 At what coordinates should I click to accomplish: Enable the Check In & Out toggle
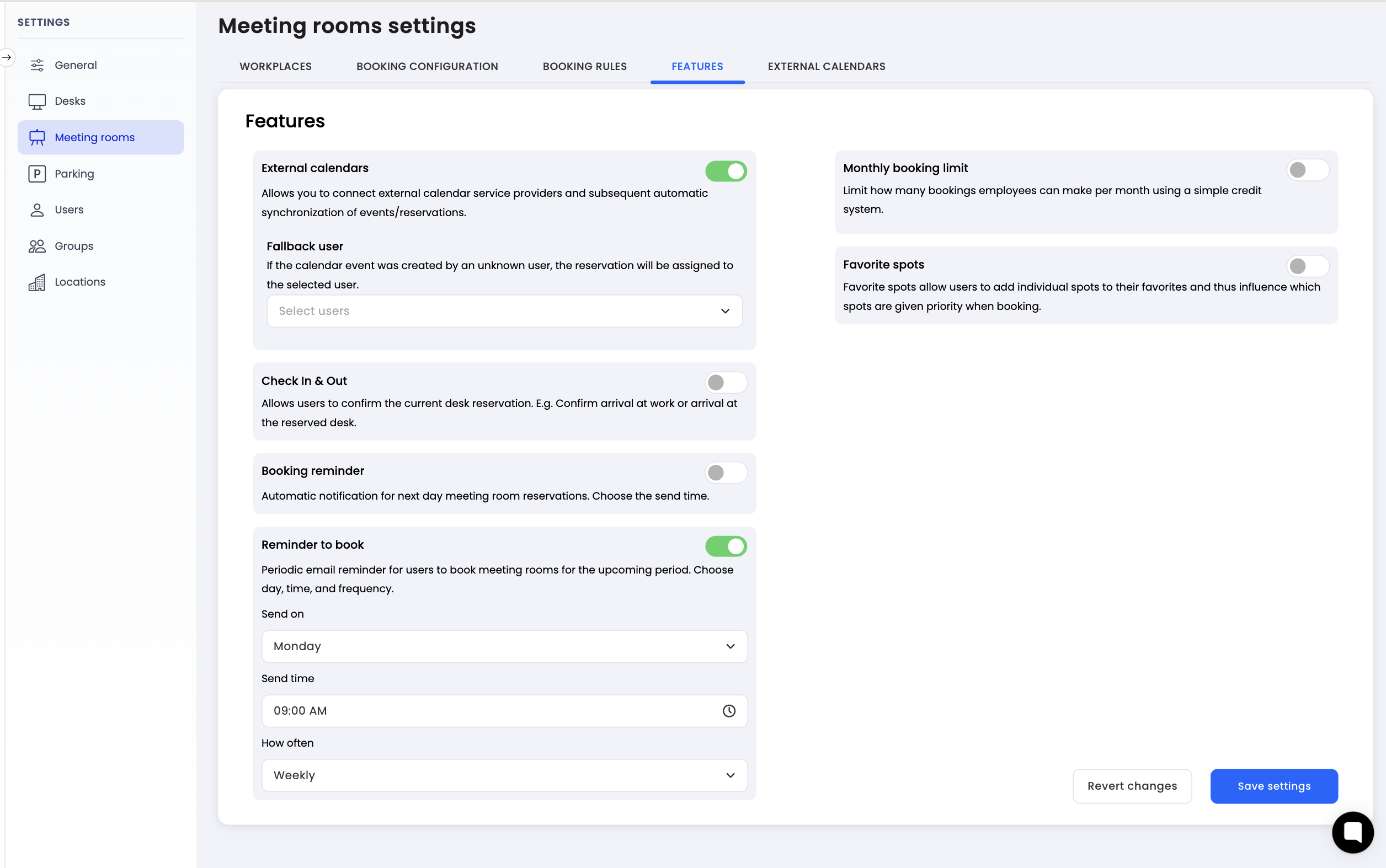point(726,382)
